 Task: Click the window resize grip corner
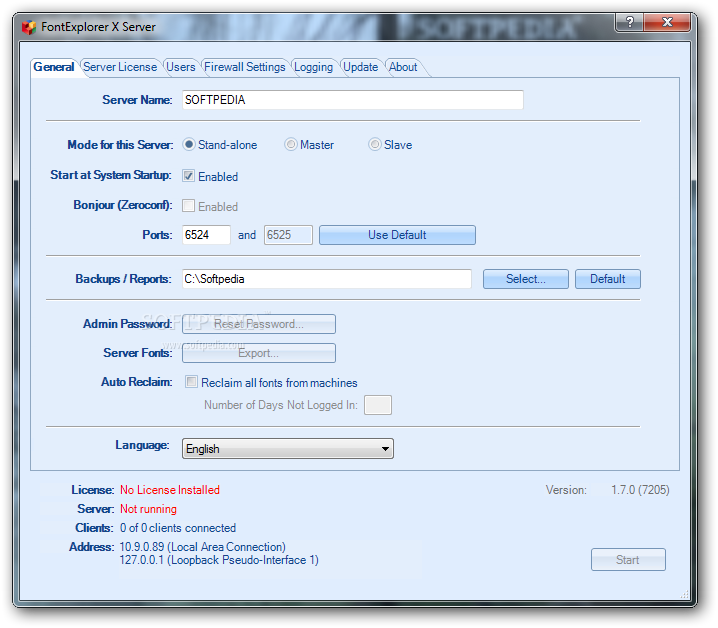pyautogui.click(x=685, y=594)
